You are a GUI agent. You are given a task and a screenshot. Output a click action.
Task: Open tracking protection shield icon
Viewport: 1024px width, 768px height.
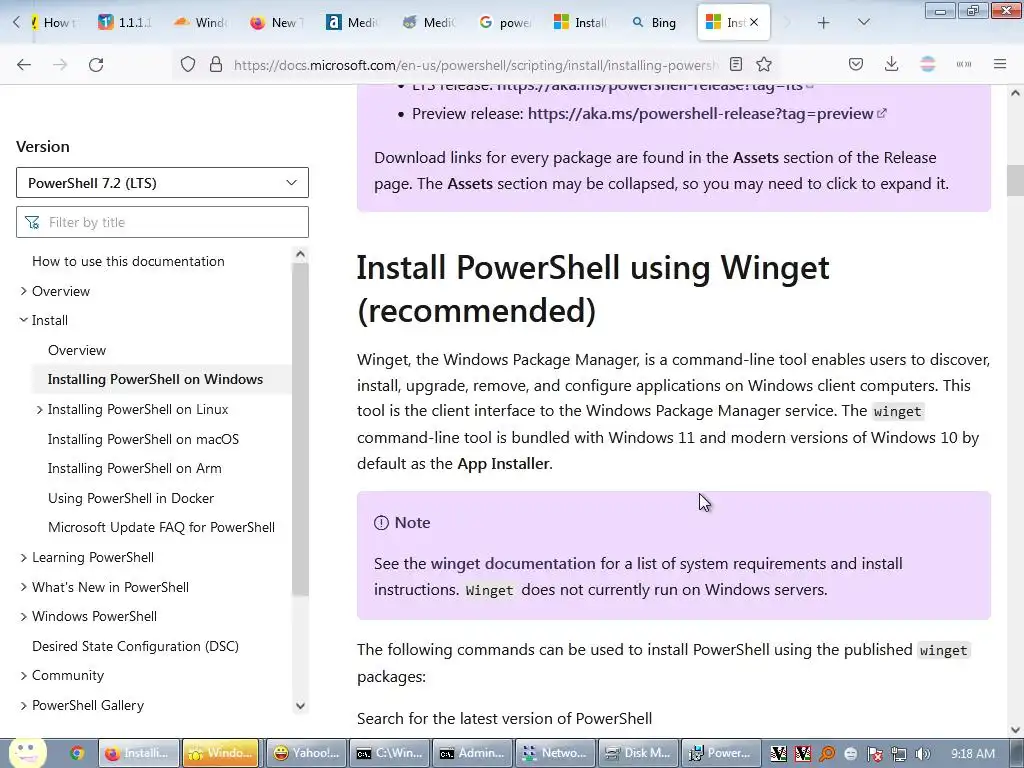click(x=188, y=64)
